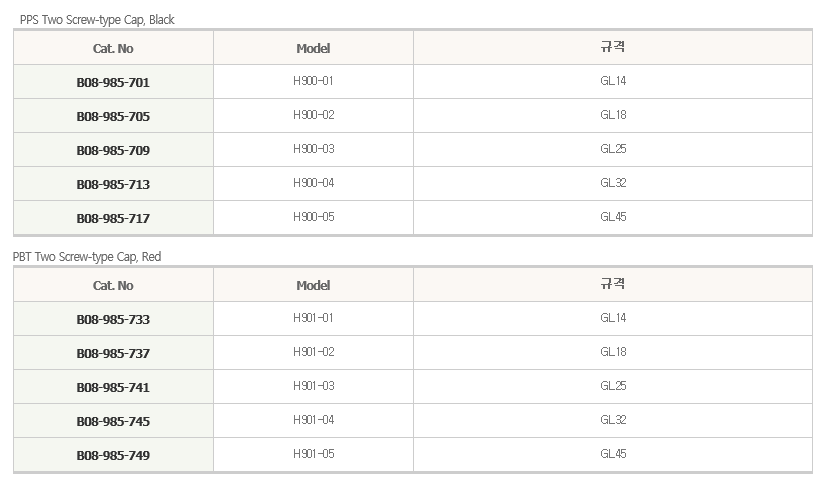Select catalog number B08-985-749
828x488 pixels.
[113, 455]
